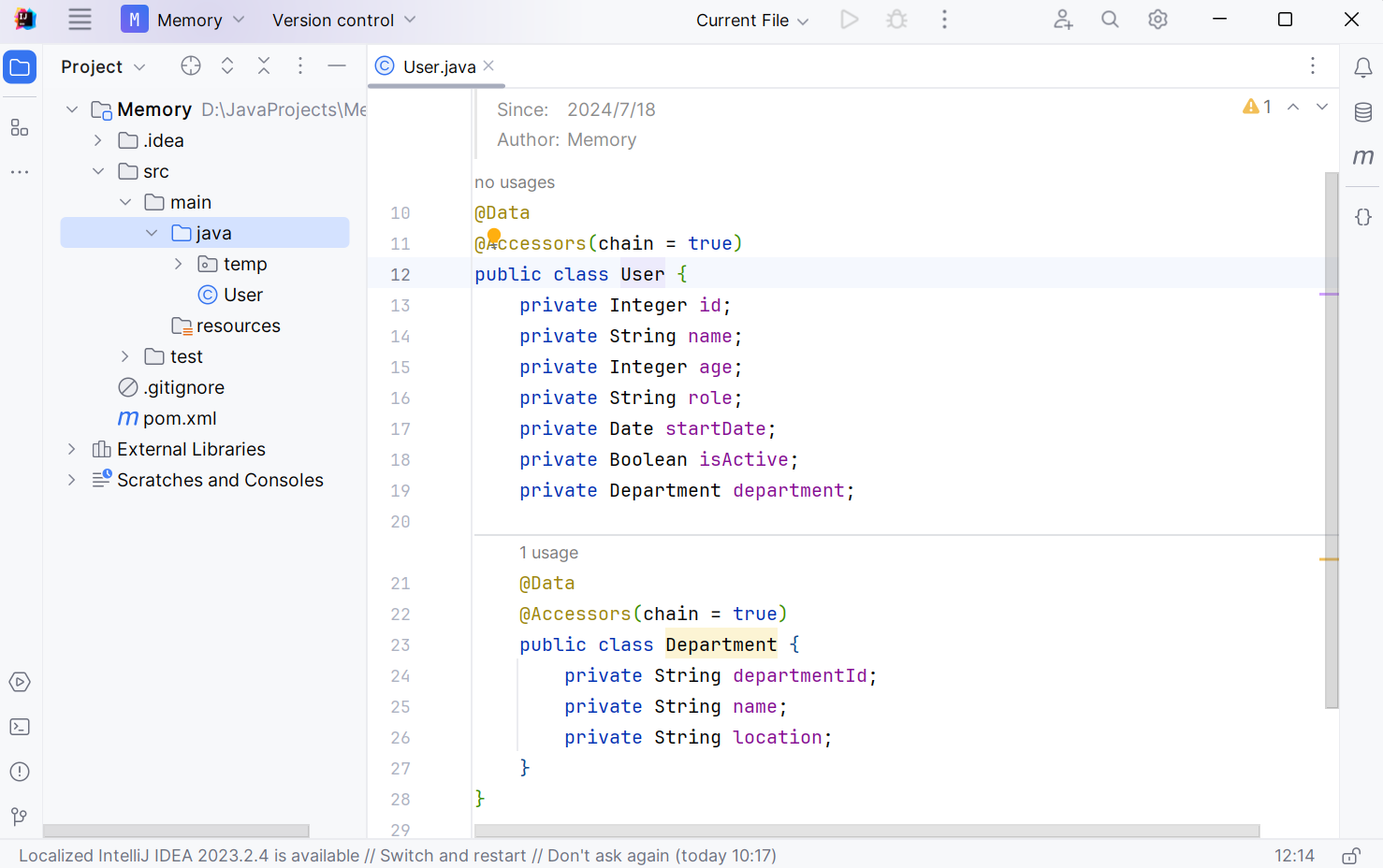Image resolution: width=1383 pixels, height=868 pixels.
Task: Click '1 usage' inlay hint
Action: coord(549,553)
